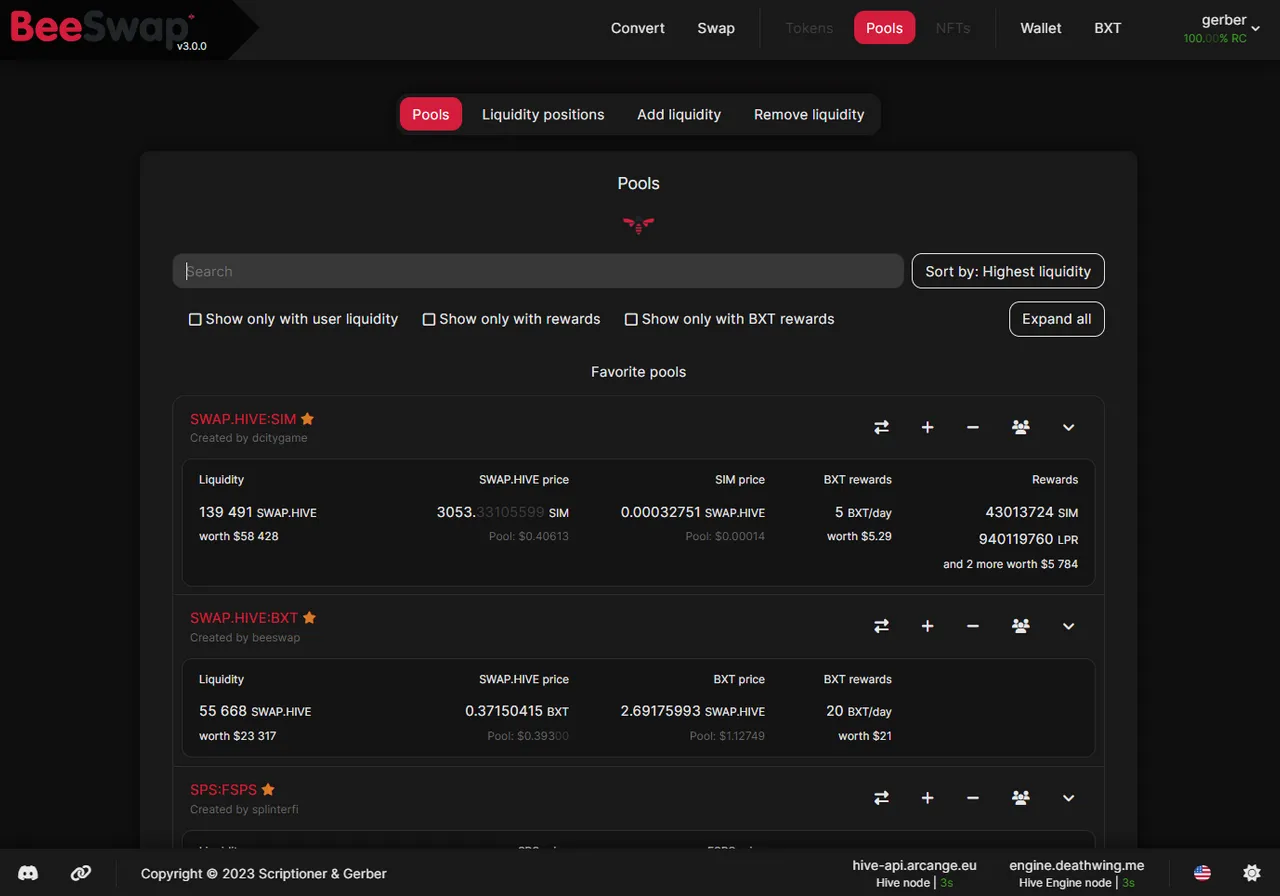This screenshot has height=896, width=1280.
Task: Open the SPS:FSPS pool title link
Action: (x=223, y=790)
